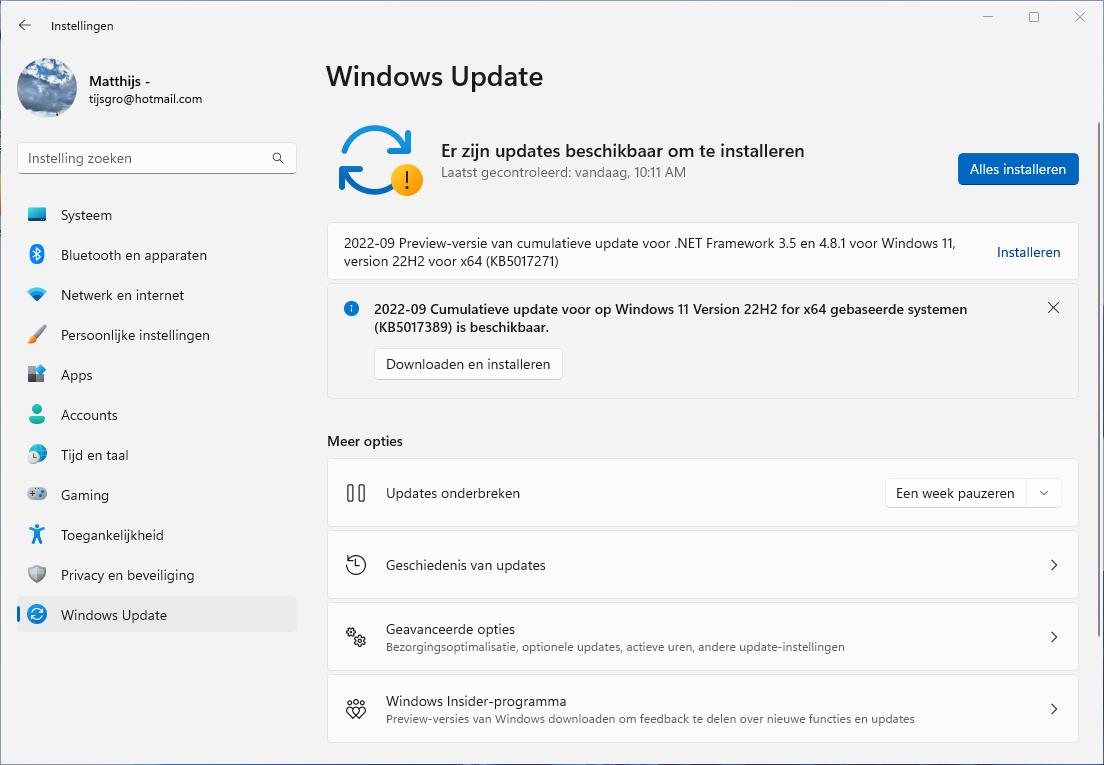Dismiss the KB5017389 update notification
The height and width of the screenshot is (765, 1104).
point(1053,308)
